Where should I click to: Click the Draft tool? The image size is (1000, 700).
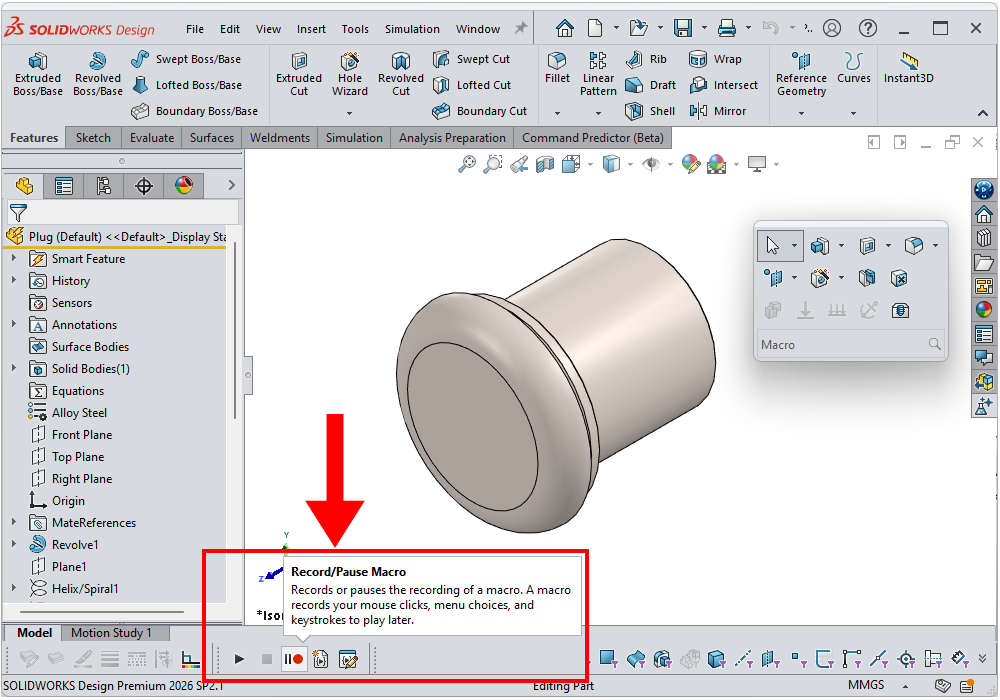tap(651, 85)
